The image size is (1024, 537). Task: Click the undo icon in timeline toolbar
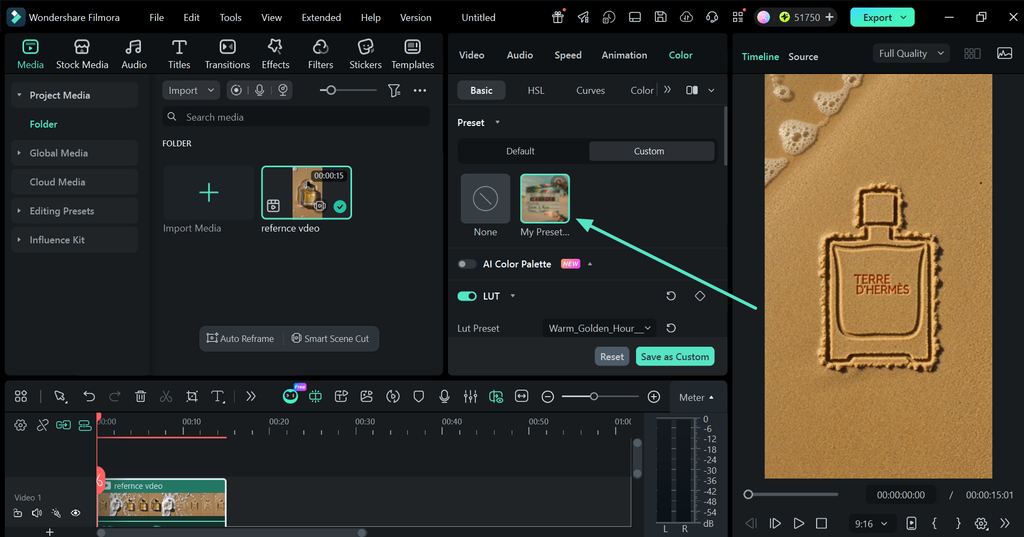[89, 397]
